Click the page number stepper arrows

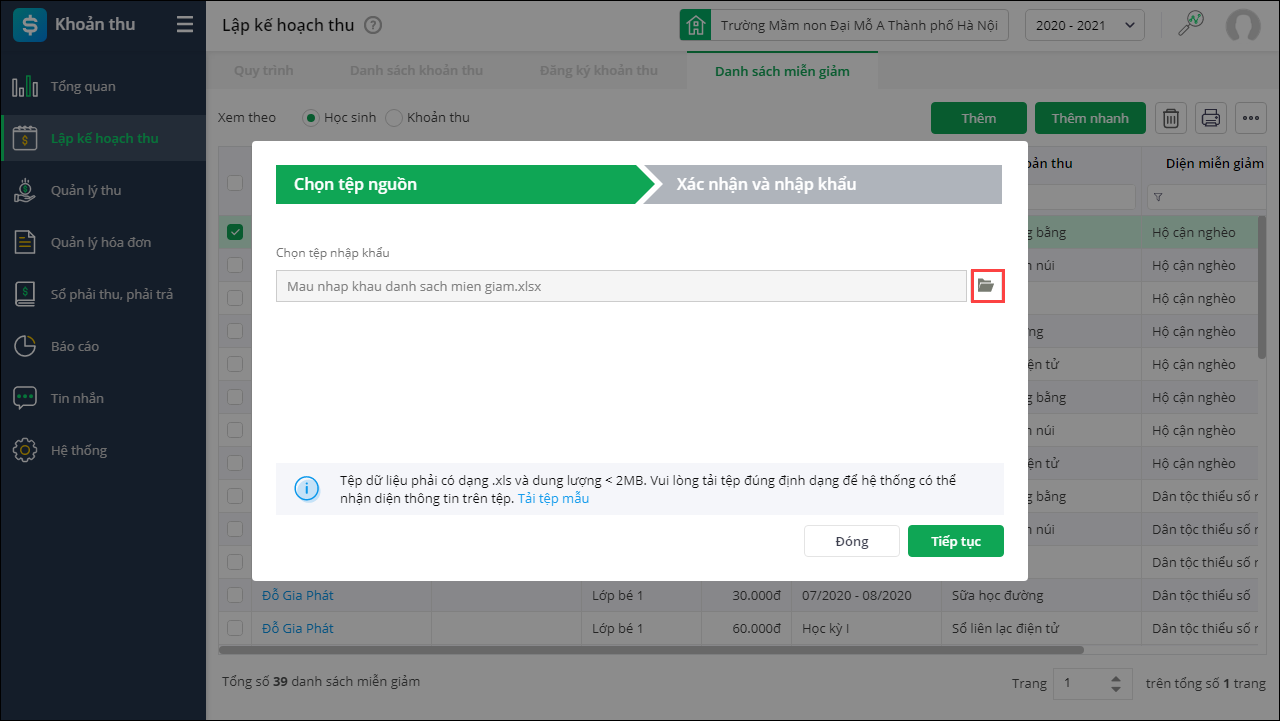click(1117, 684)
